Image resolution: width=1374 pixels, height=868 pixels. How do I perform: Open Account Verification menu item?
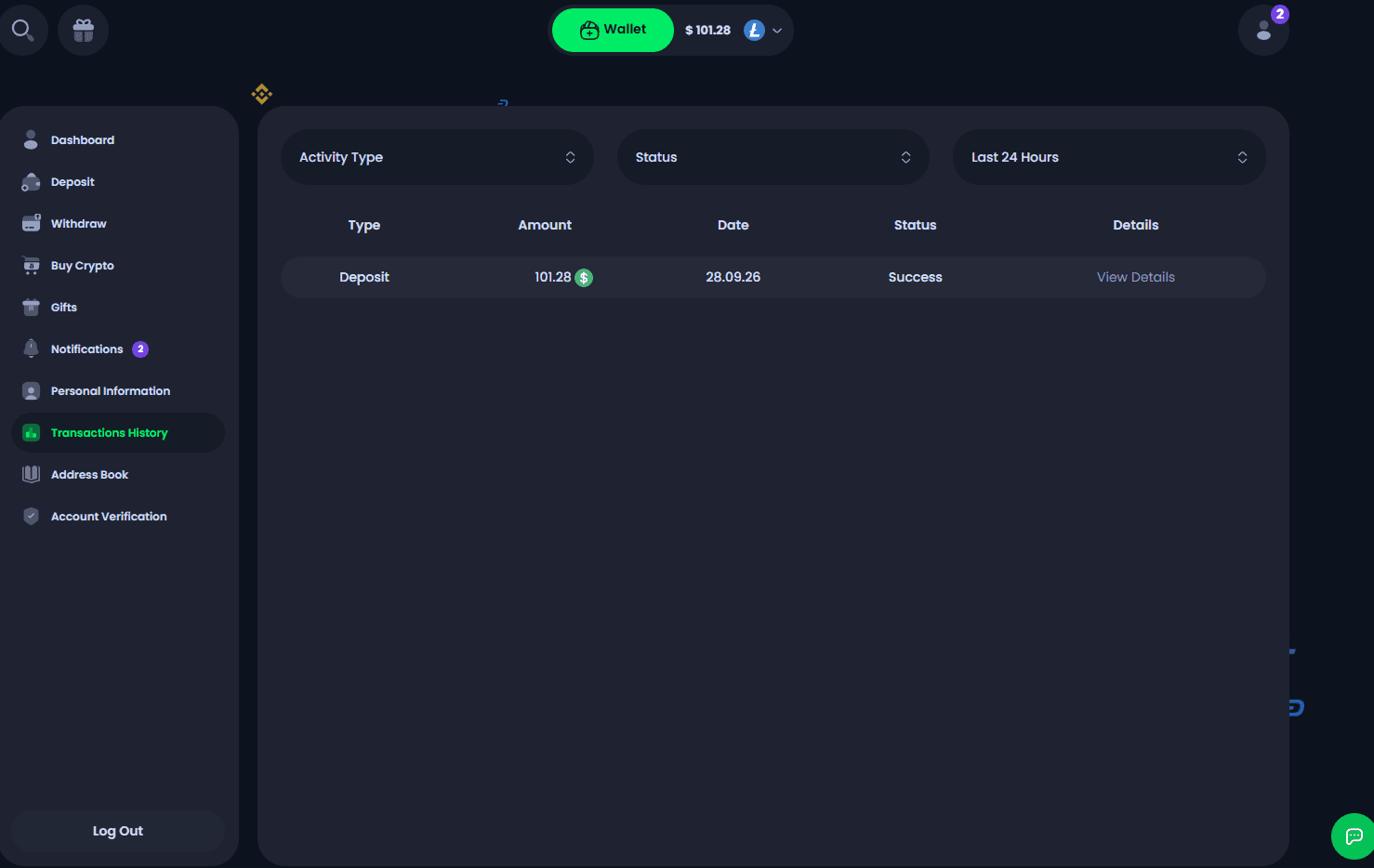[109, 516]
